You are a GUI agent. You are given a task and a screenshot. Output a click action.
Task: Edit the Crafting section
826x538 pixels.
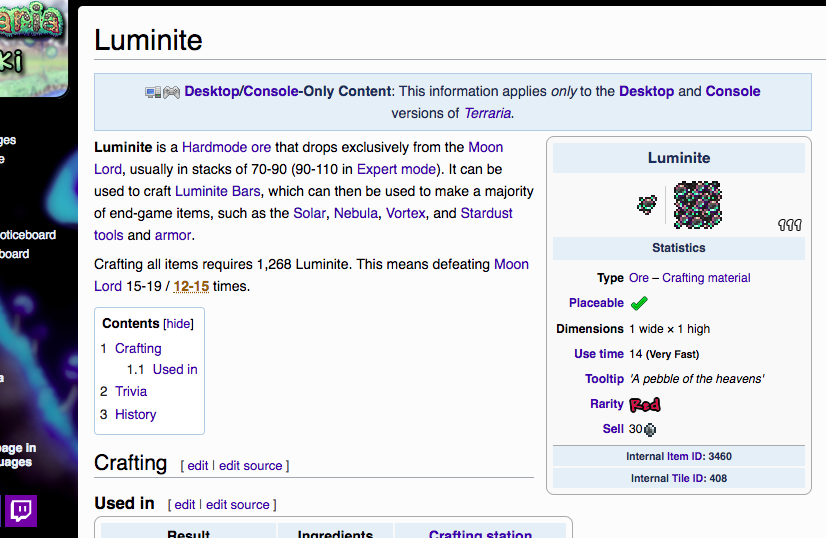tap(198, 466)
